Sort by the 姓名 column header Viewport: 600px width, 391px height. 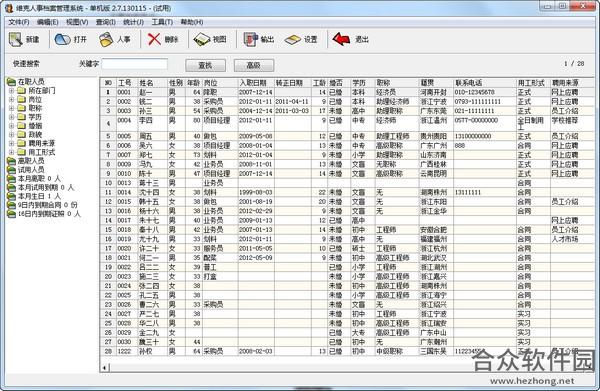pos(152,83)
